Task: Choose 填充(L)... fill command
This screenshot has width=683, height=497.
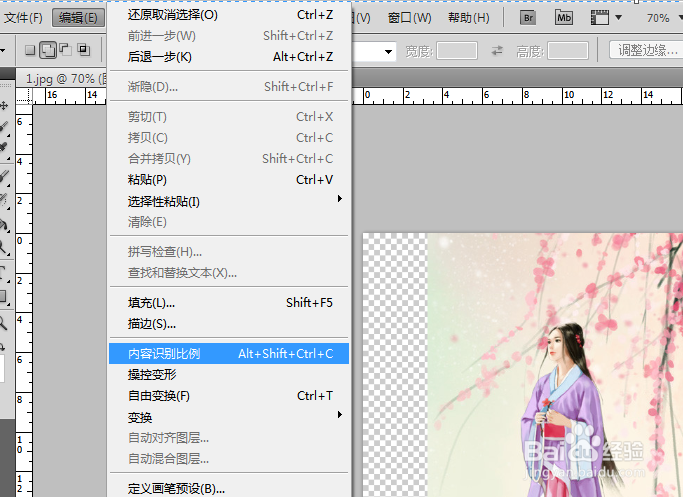Action: coord(229,303)
